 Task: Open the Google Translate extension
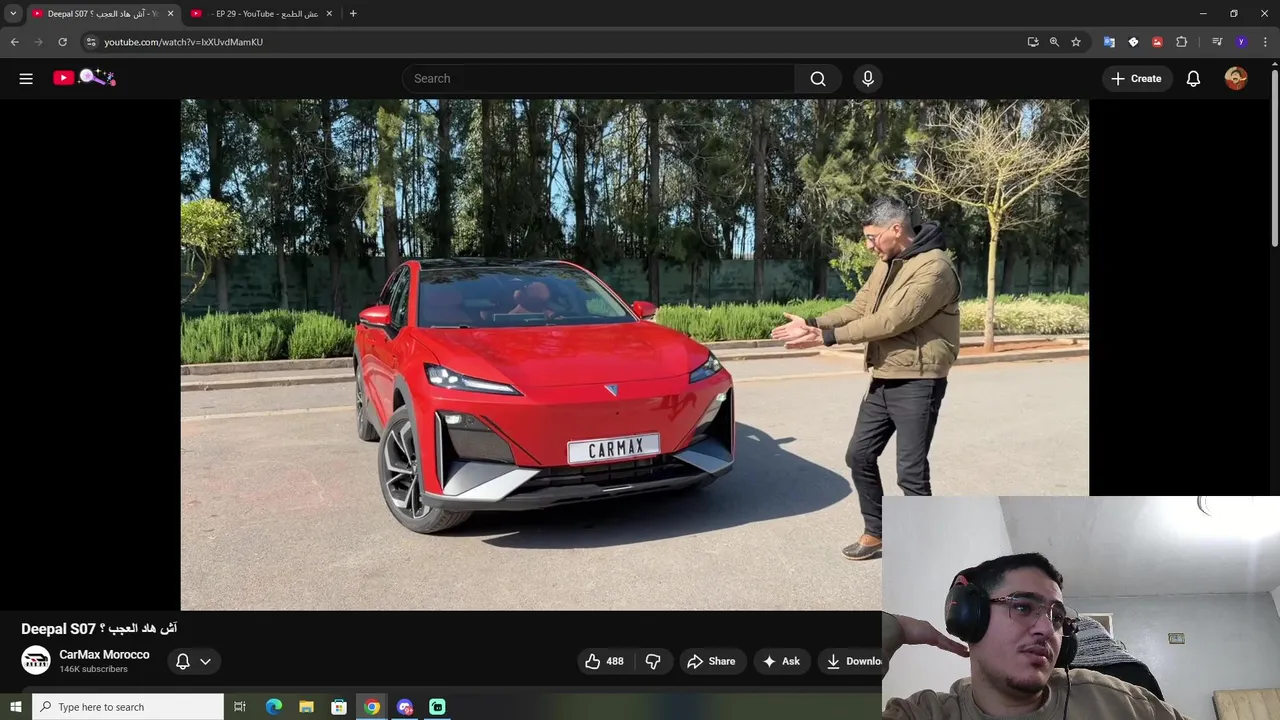[1109, 42]
